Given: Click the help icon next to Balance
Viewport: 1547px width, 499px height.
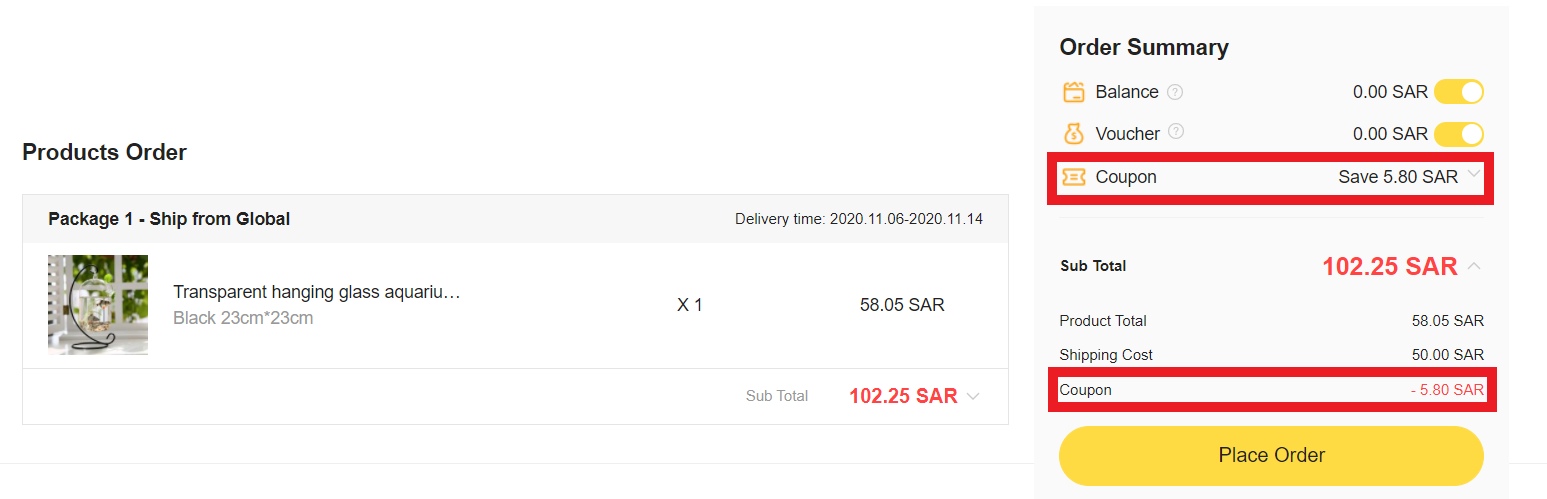Looking at the screenshot, I should tap(1175, 92).
